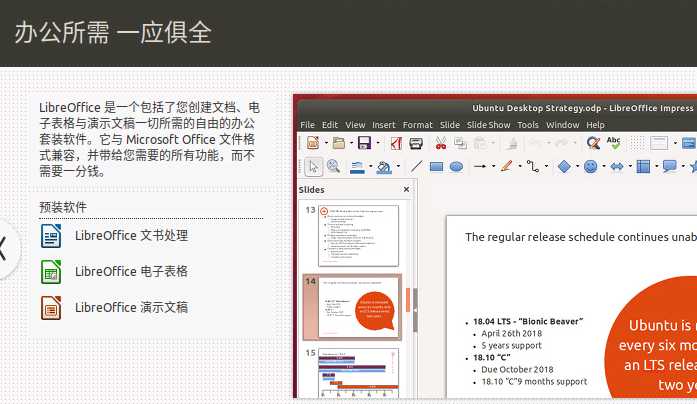
Task: Click the Slides panel vertical scrollbar
Action: coord(408,300)
